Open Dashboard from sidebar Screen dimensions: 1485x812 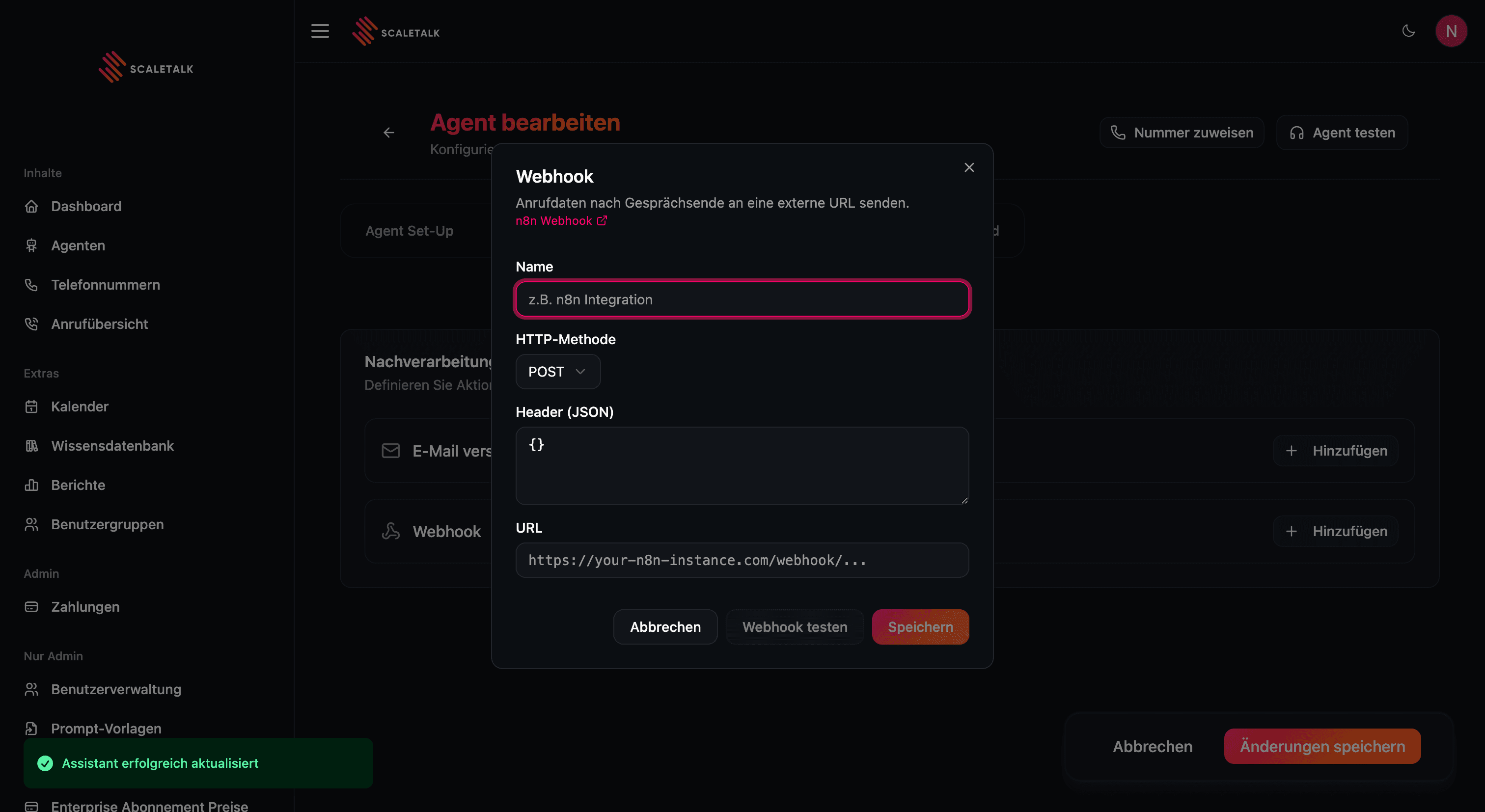point(86,206)
